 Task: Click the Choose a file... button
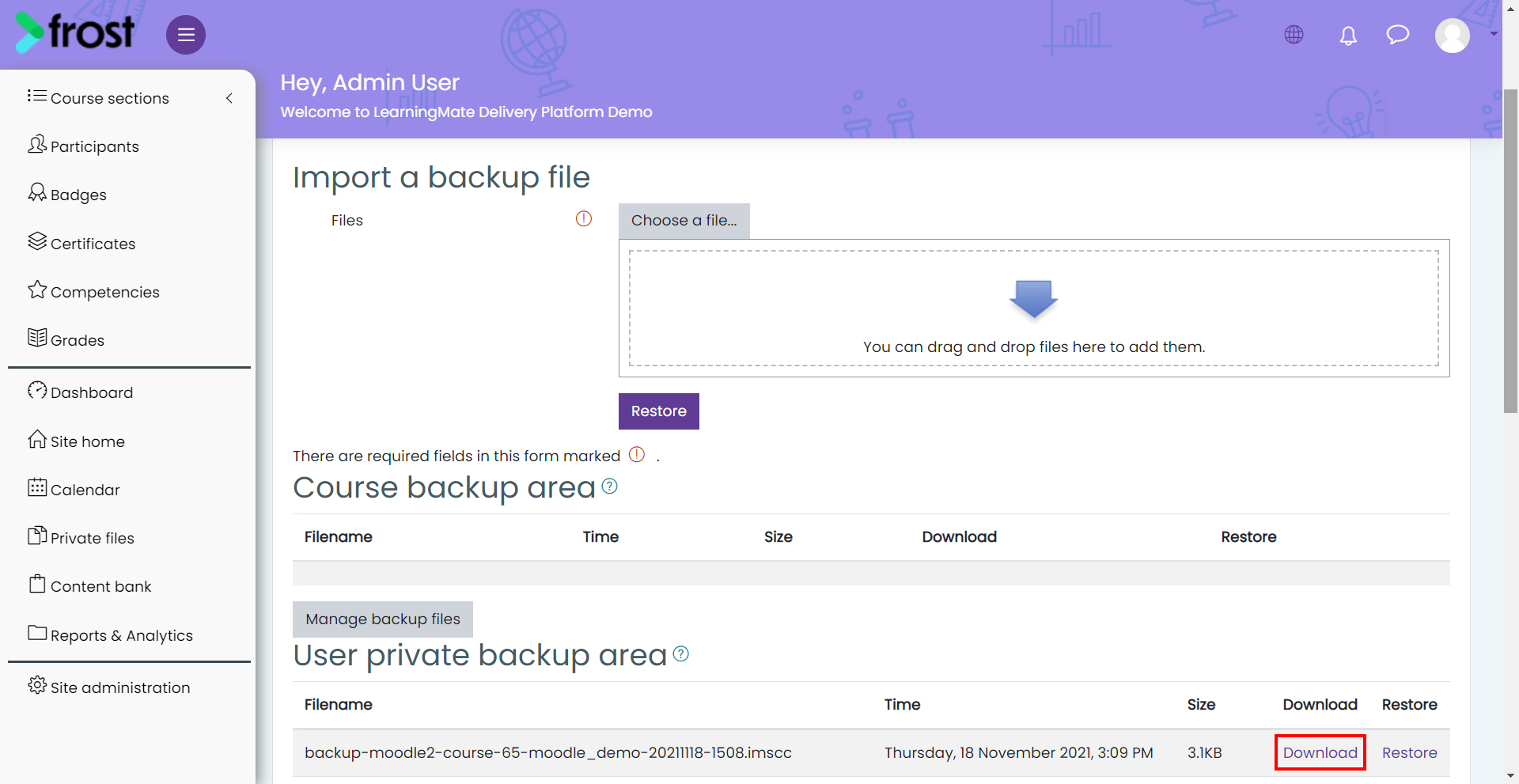click(x=684, y=221)
